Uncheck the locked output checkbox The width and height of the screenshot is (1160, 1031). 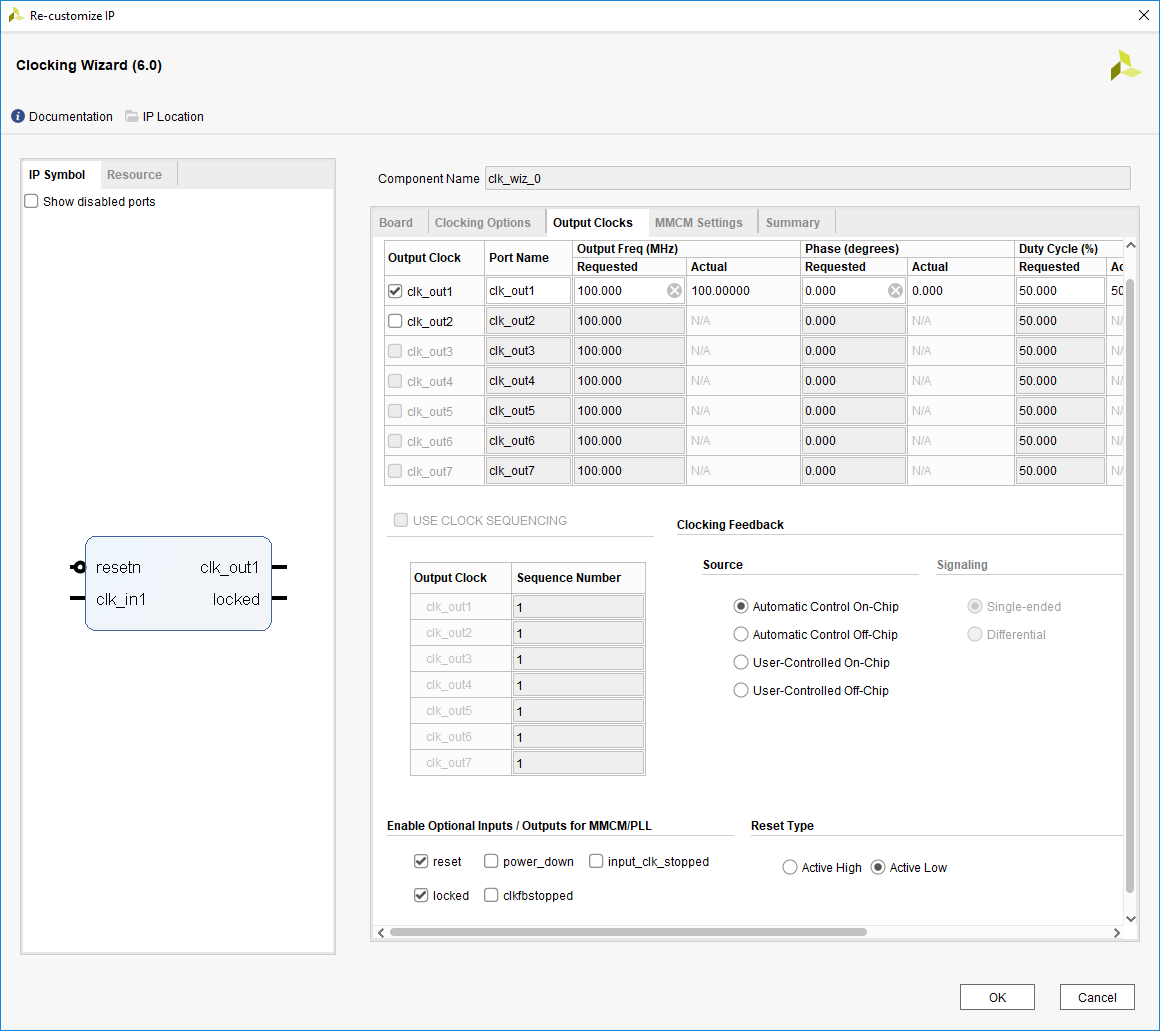click(421, 895)
